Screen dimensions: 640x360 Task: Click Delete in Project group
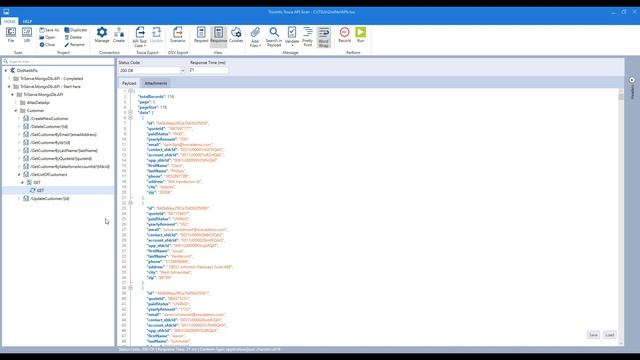pyautogui.click(x=73, y=37)
